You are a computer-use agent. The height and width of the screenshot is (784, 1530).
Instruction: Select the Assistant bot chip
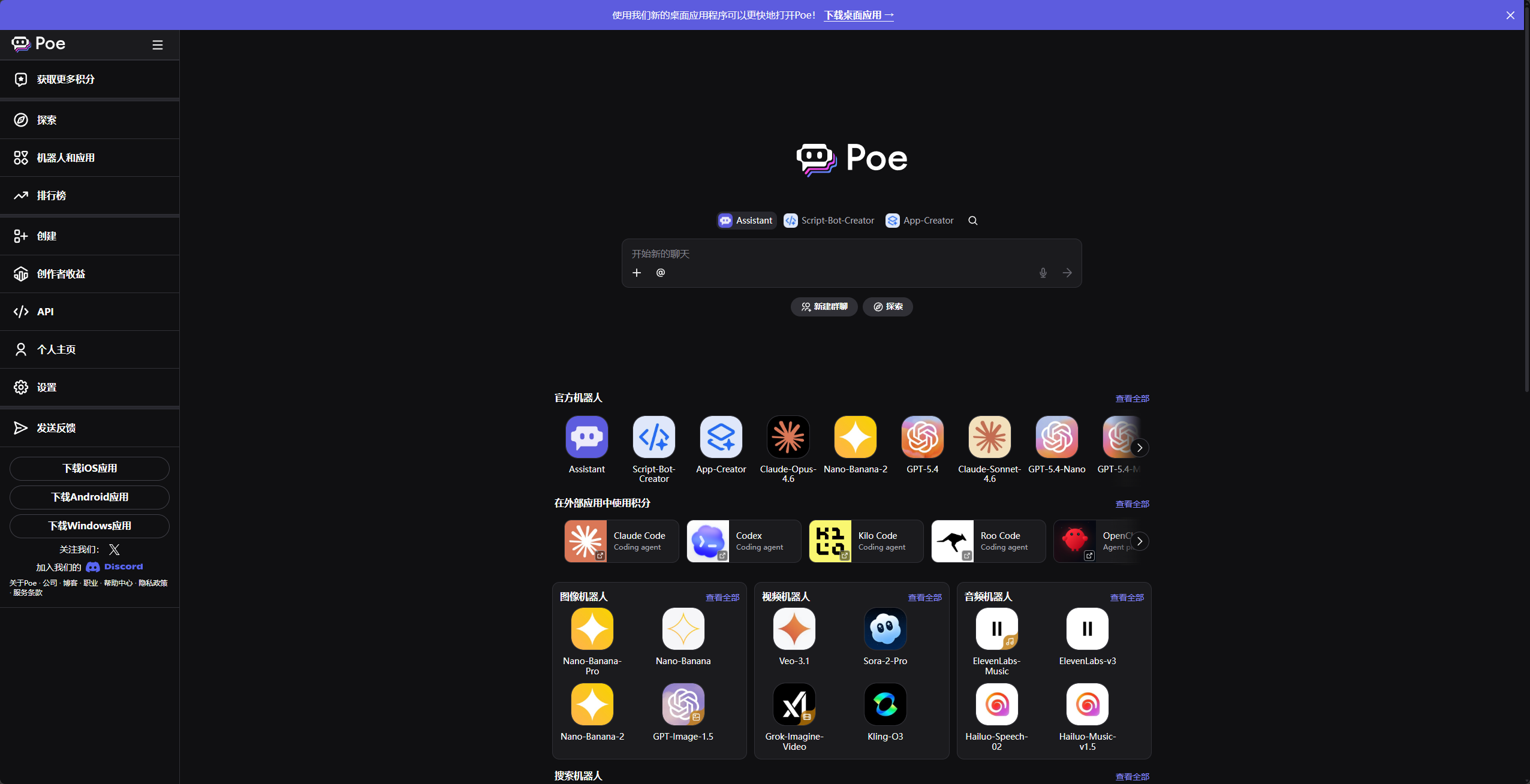pos(746,221)
